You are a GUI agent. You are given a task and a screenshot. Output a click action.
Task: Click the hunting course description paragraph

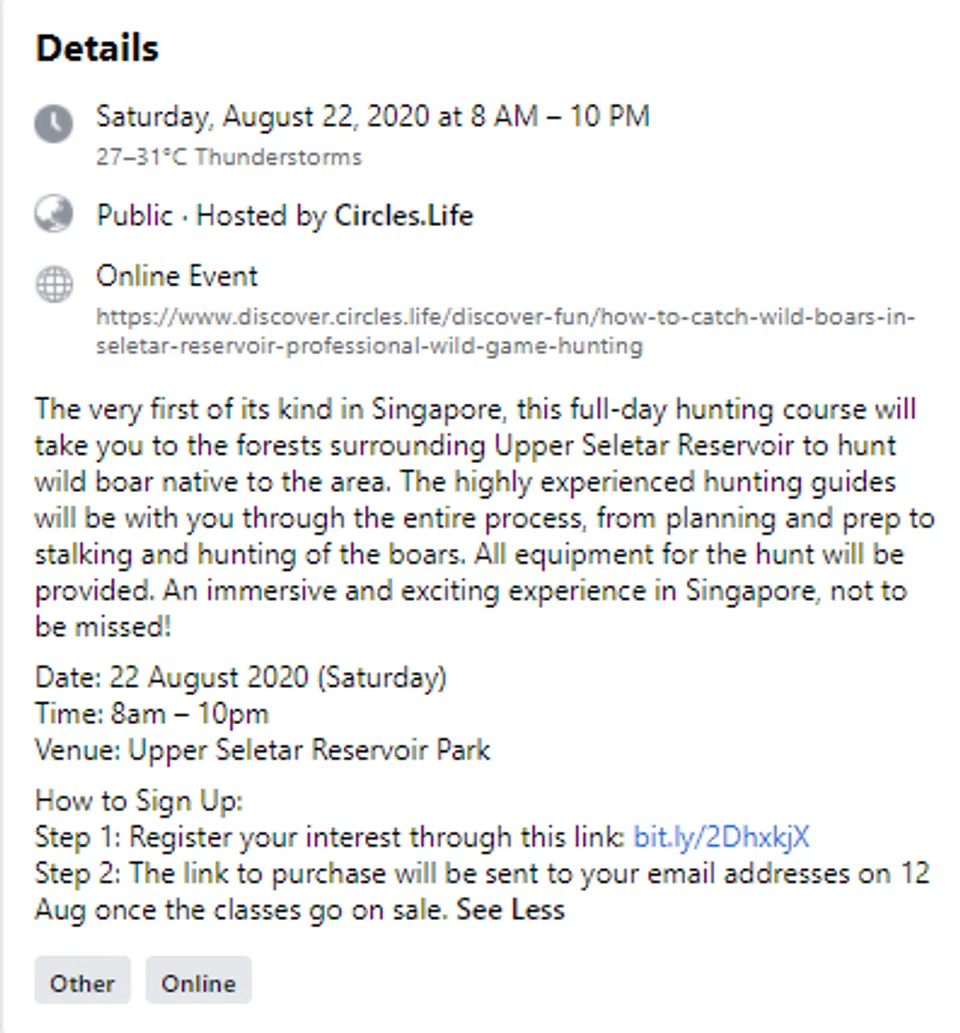coord(480,518)
